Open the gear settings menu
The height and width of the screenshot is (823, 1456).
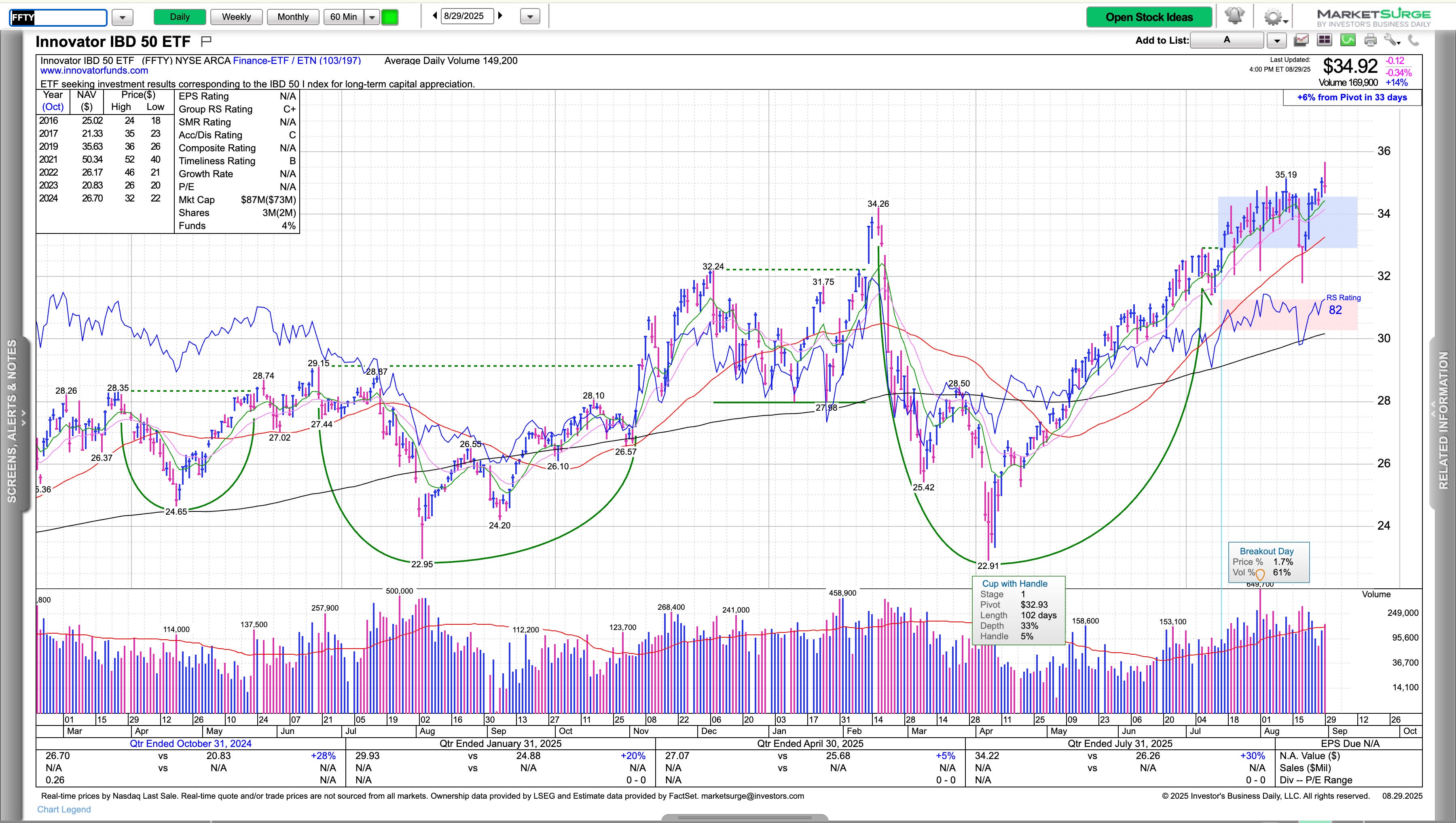1274,17
